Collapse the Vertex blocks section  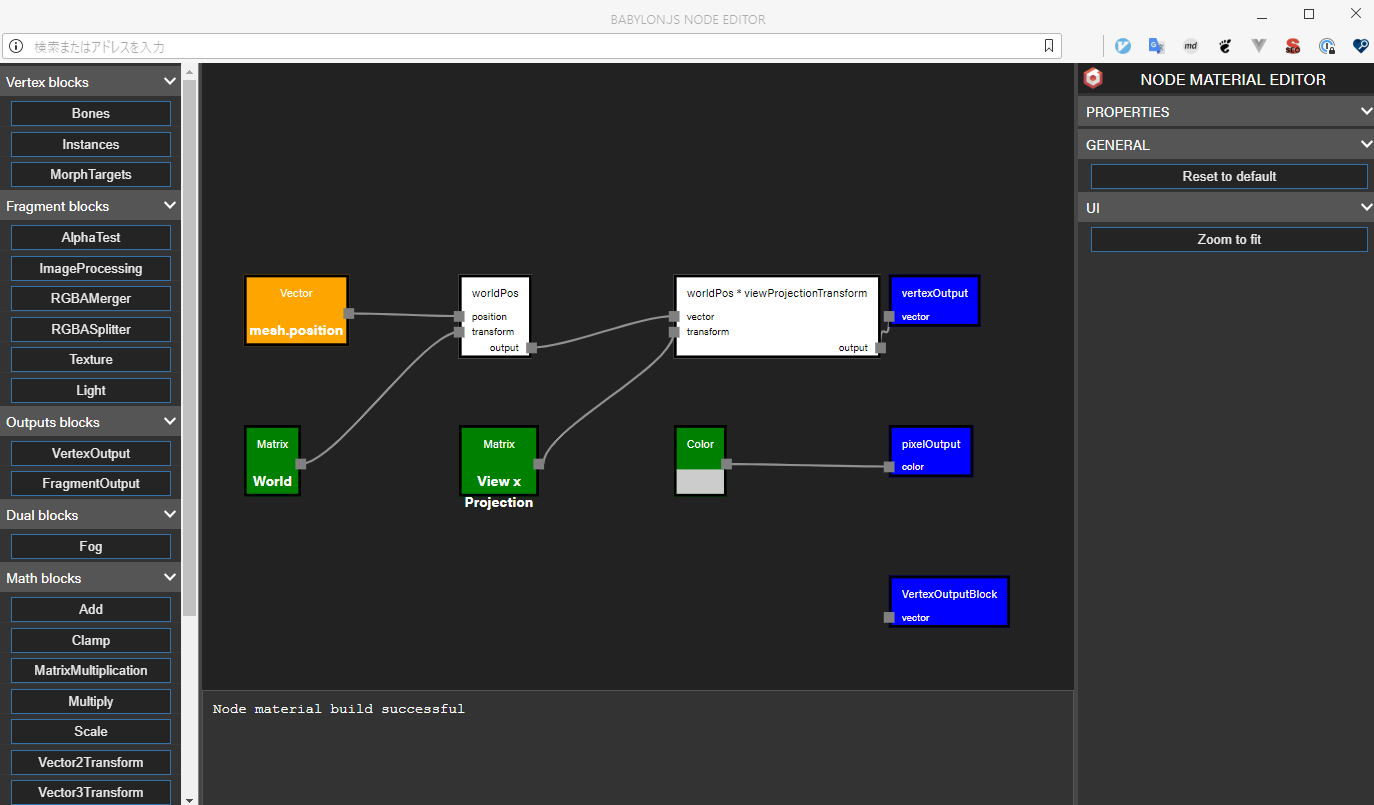170,82
